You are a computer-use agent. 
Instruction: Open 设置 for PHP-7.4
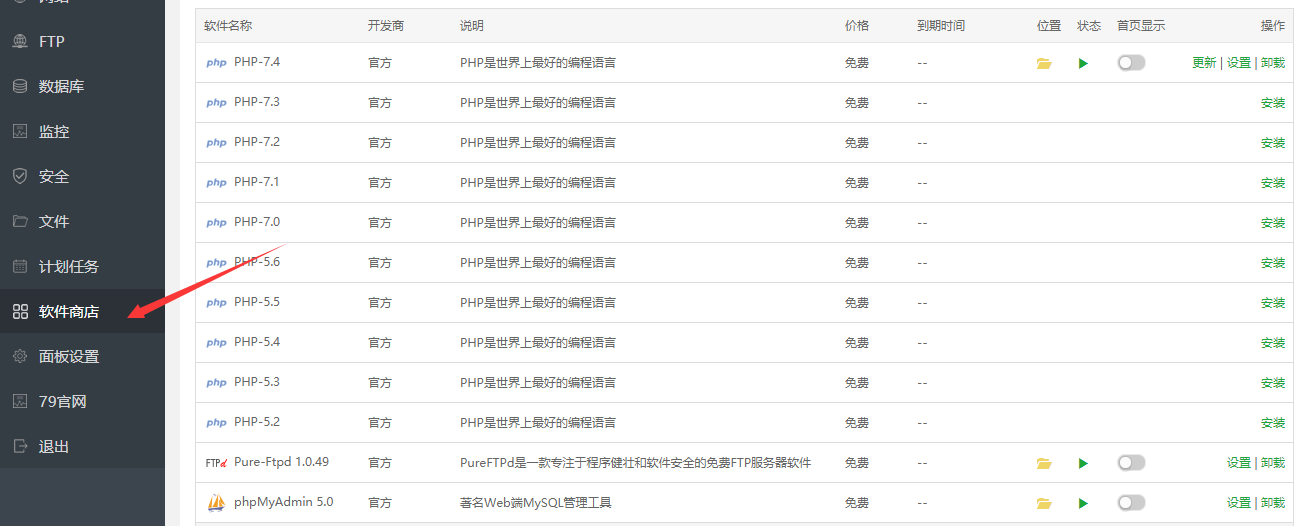(1239, 63)
